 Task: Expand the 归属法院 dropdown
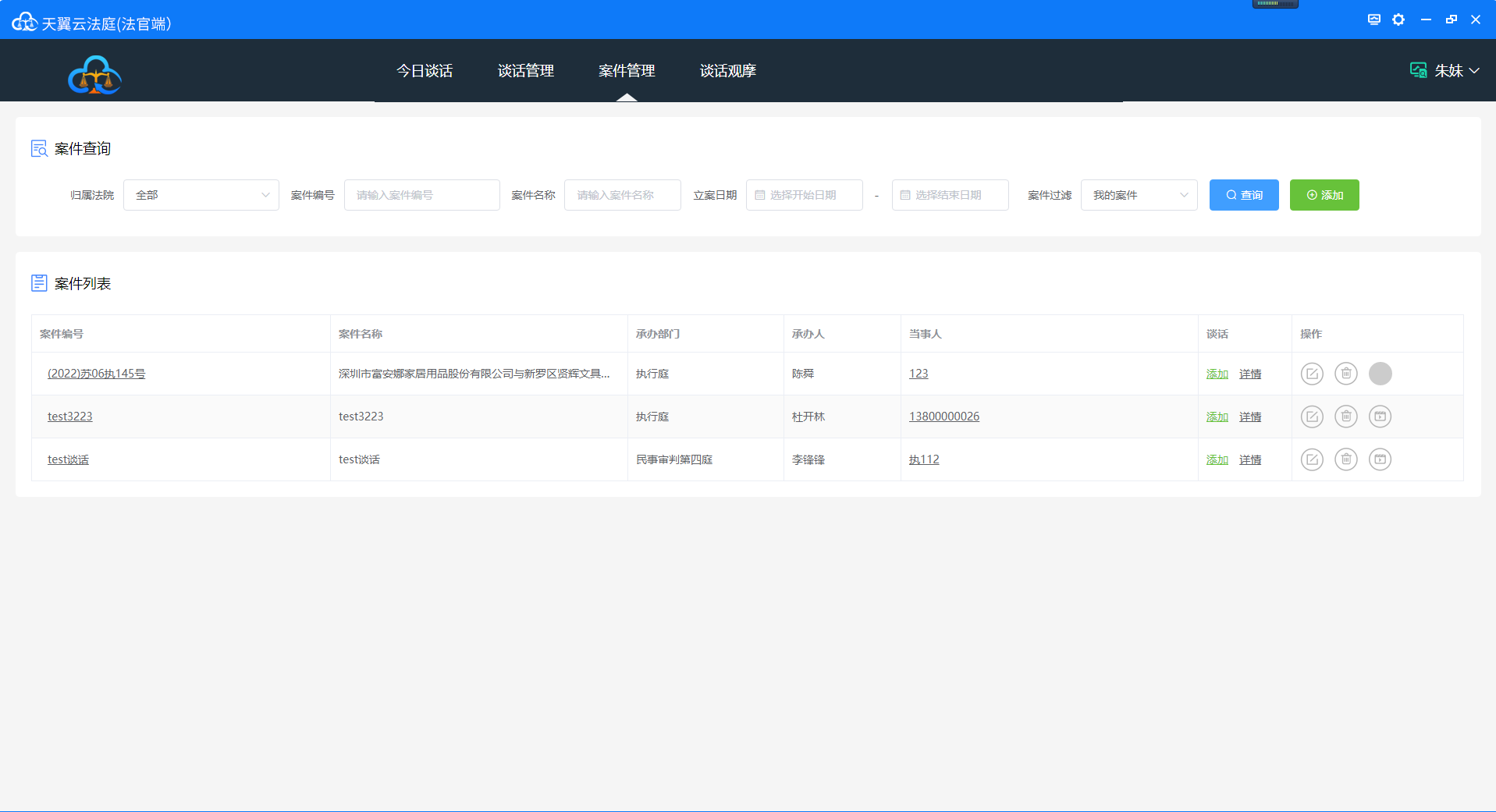201,195
